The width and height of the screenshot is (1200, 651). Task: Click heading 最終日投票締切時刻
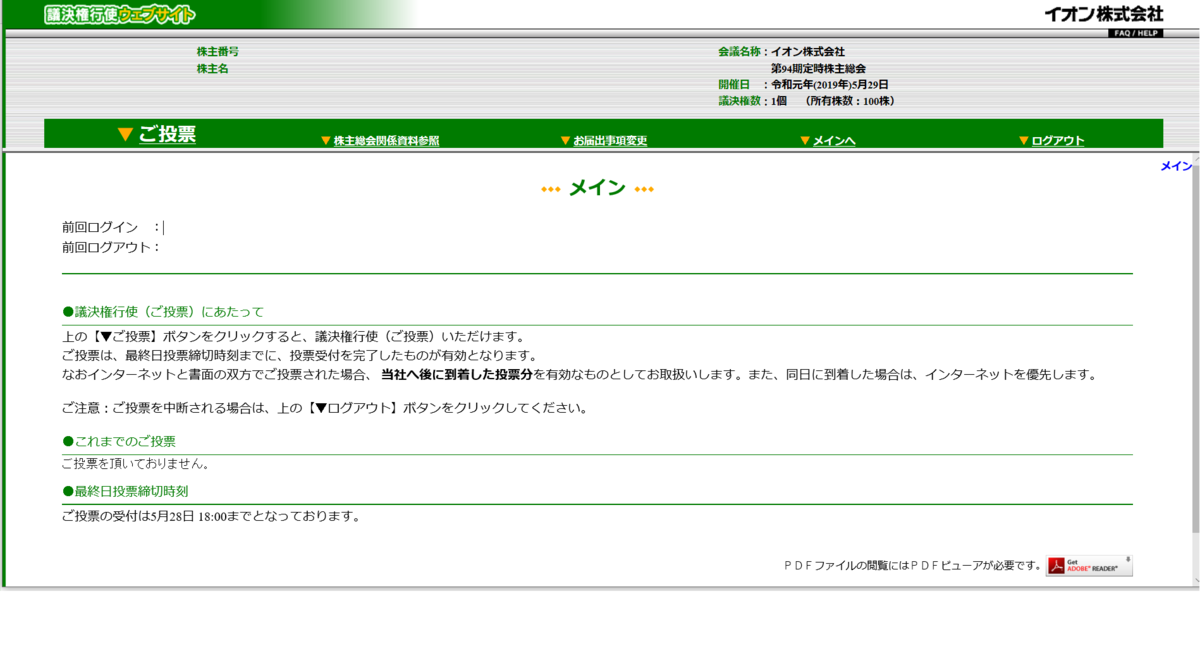tap(125, 491)
